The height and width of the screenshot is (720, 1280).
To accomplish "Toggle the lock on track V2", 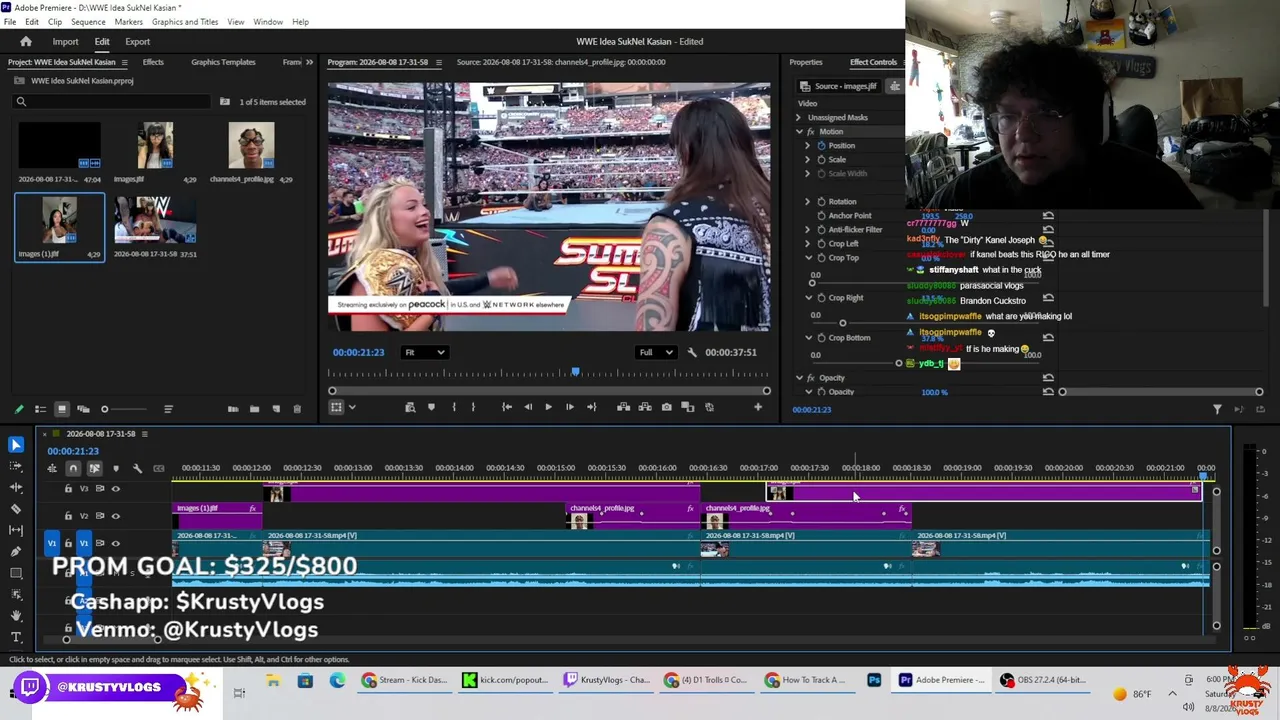I will click(x=68, y=516).
